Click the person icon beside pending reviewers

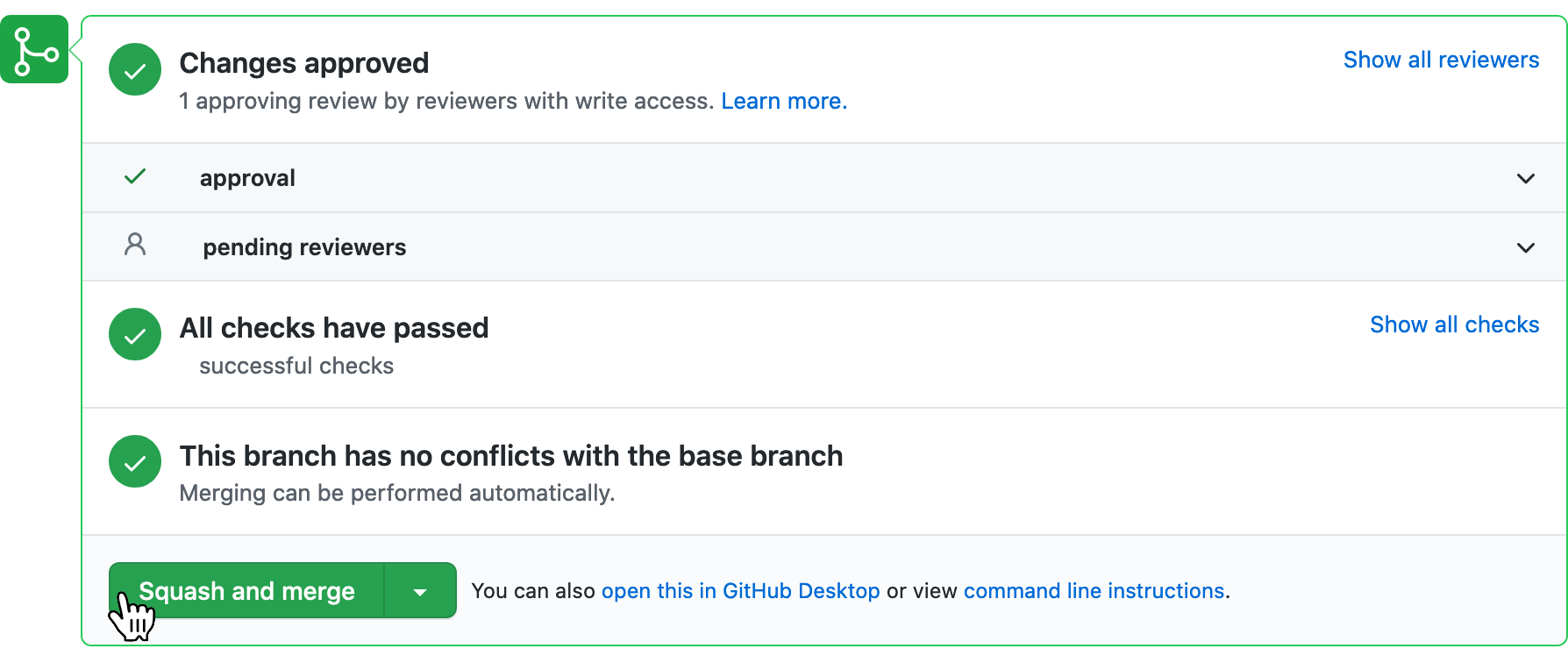point(135,245)
